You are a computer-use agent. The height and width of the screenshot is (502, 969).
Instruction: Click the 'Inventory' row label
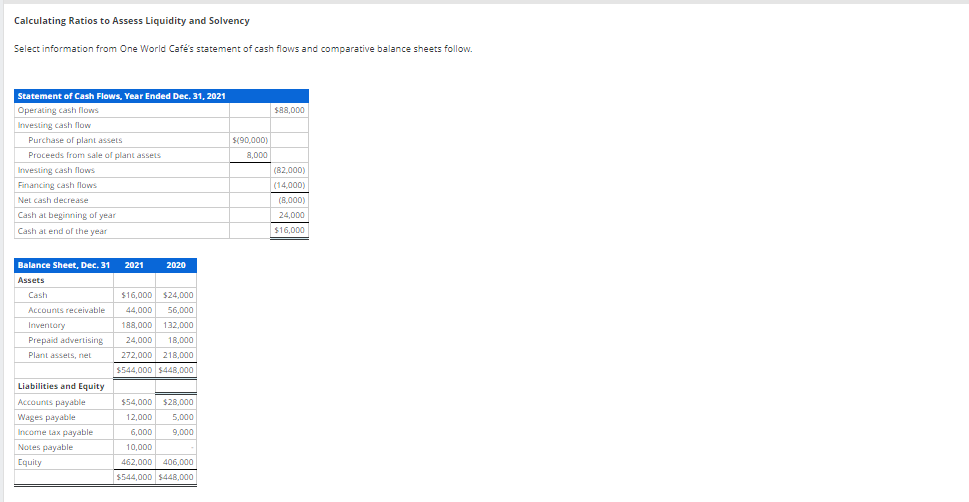tap(46, 325)
